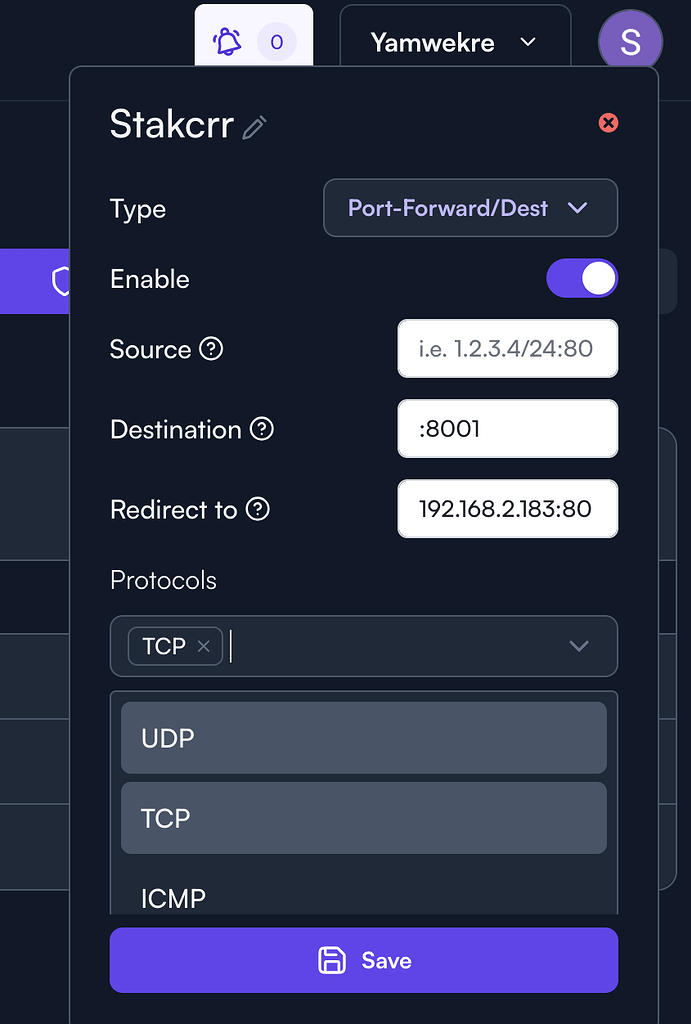Click the Destination help icon
Screen dimensions: 691x1024
point(262,429)
